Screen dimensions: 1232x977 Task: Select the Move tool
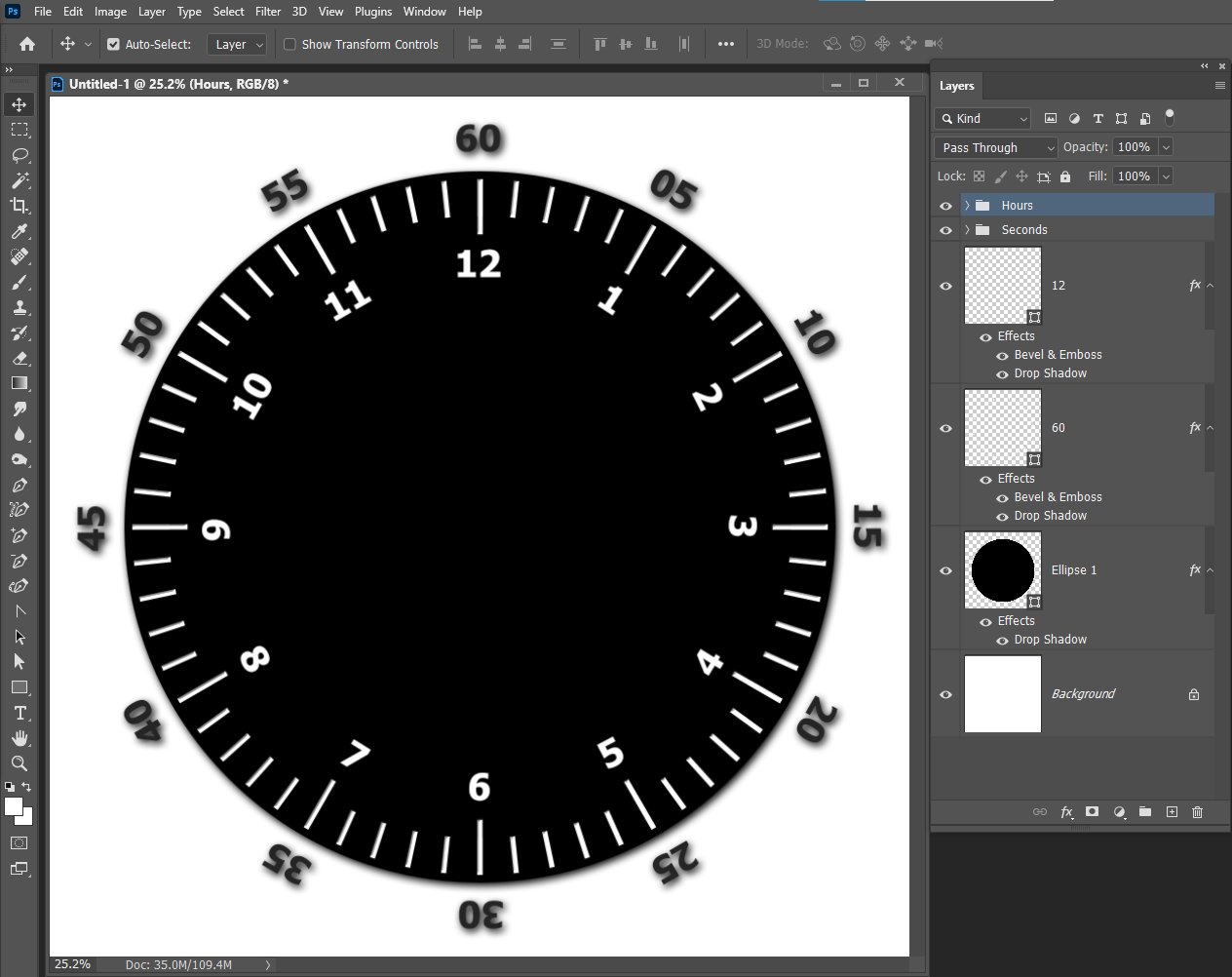19,103
